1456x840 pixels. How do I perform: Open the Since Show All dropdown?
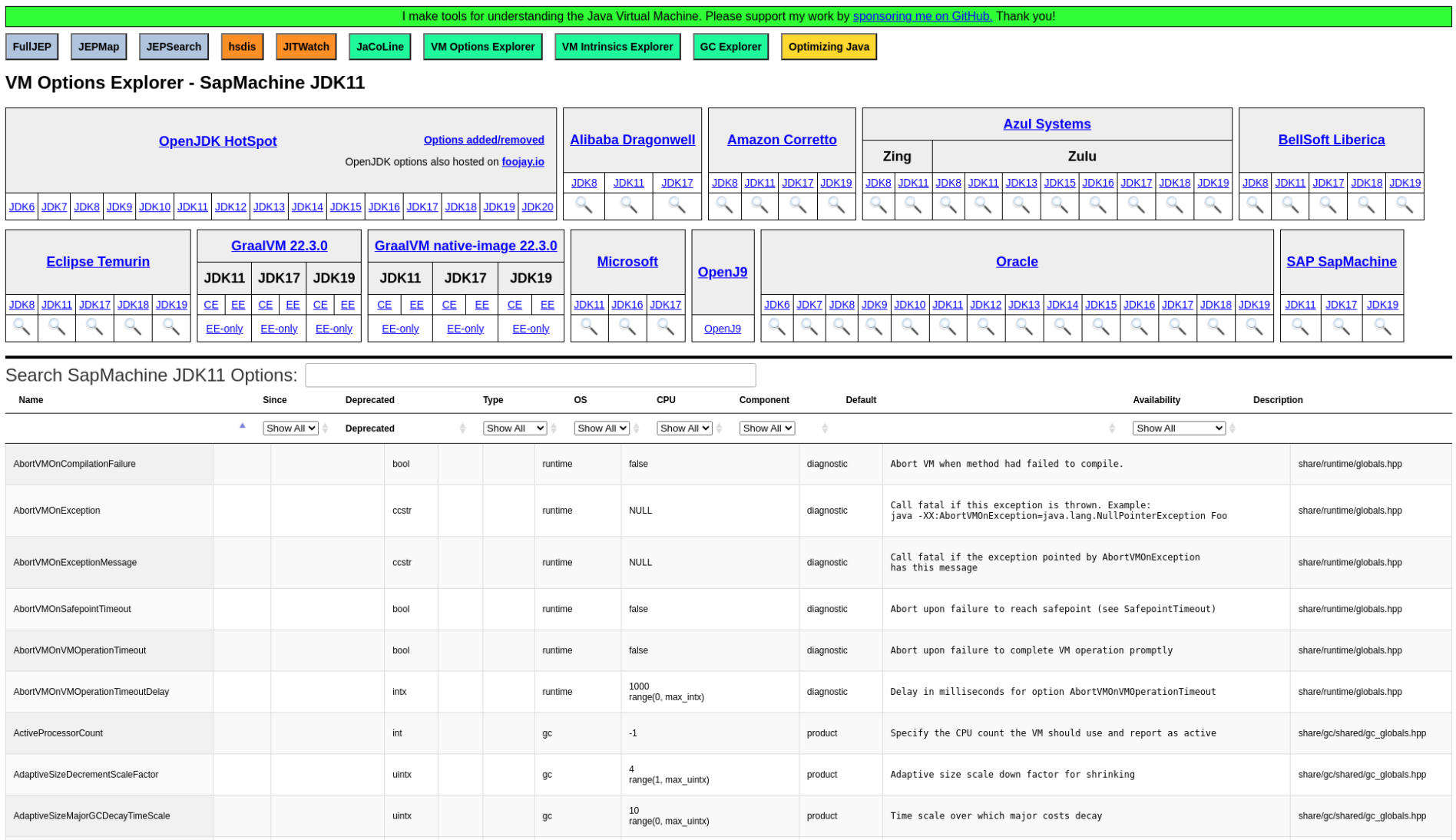coord(290,428)
